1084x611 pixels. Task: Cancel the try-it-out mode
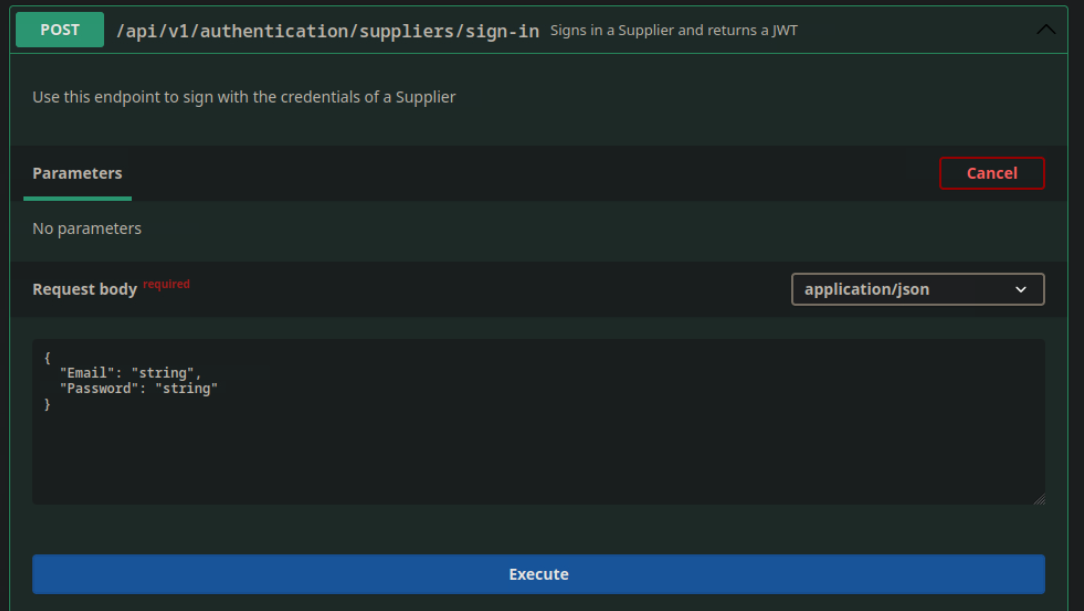(991, 173)
